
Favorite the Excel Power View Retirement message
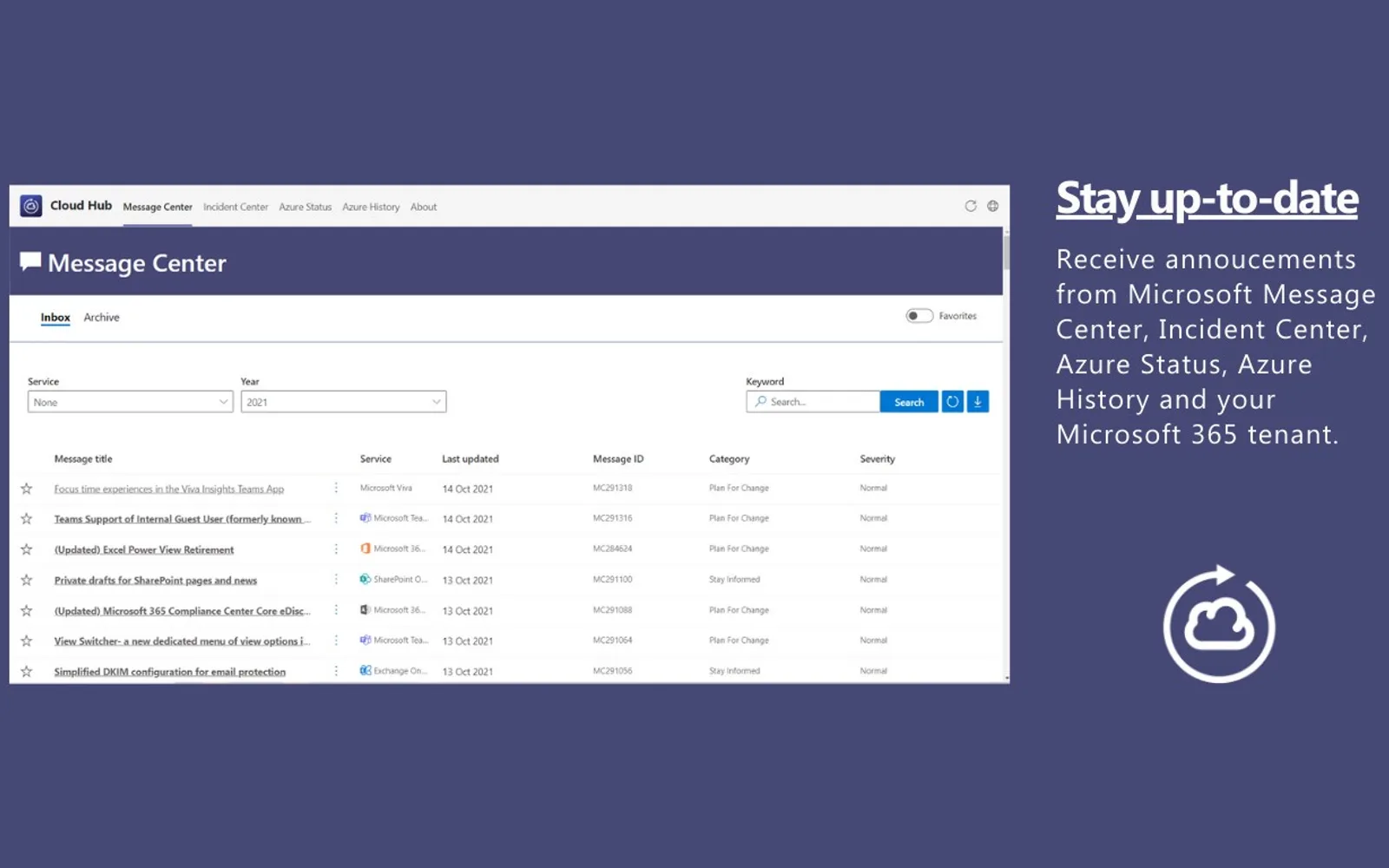pos(27,549)
